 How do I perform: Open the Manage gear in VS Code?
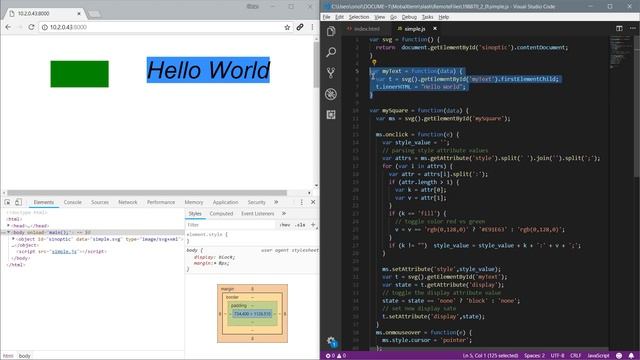coord(331,341)
